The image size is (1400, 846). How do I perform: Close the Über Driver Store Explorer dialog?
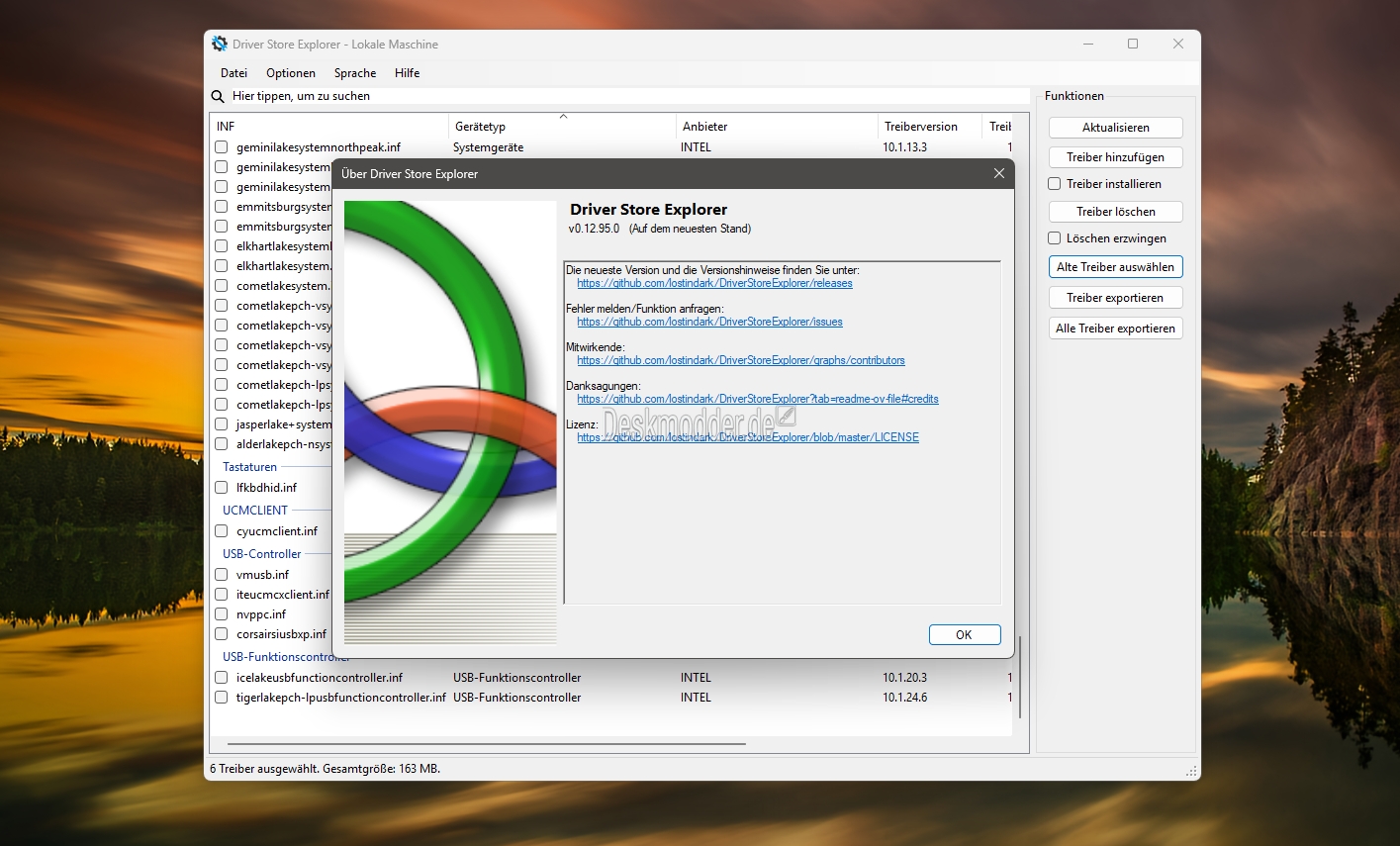[999, 173]
